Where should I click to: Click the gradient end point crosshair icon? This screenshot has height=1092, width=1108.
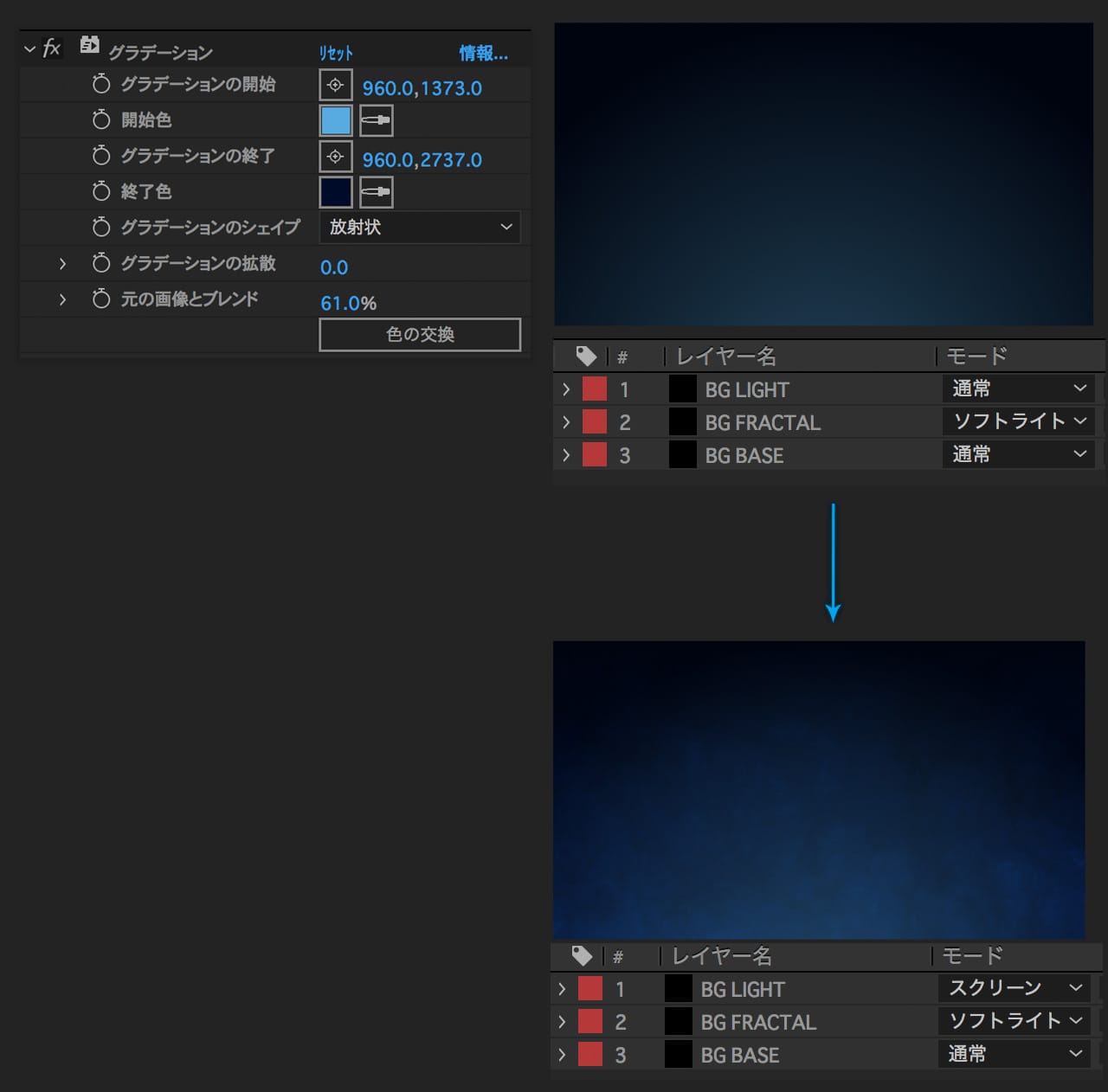point(336,157)
